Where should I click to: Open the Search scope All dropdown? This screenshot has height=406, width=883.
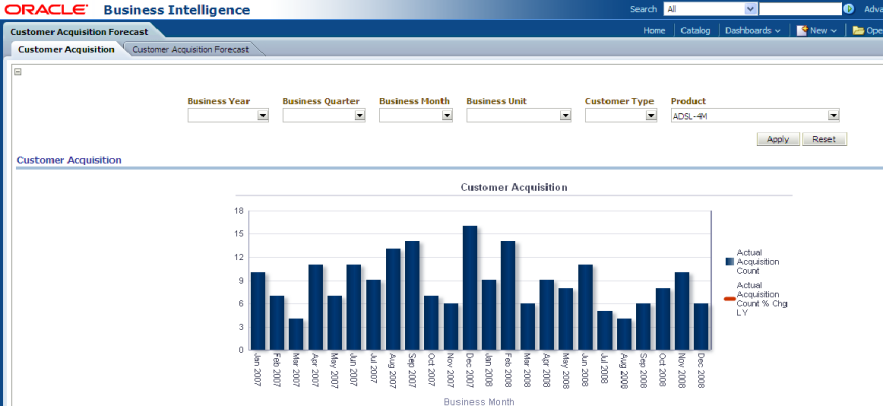tap(750, 9)
